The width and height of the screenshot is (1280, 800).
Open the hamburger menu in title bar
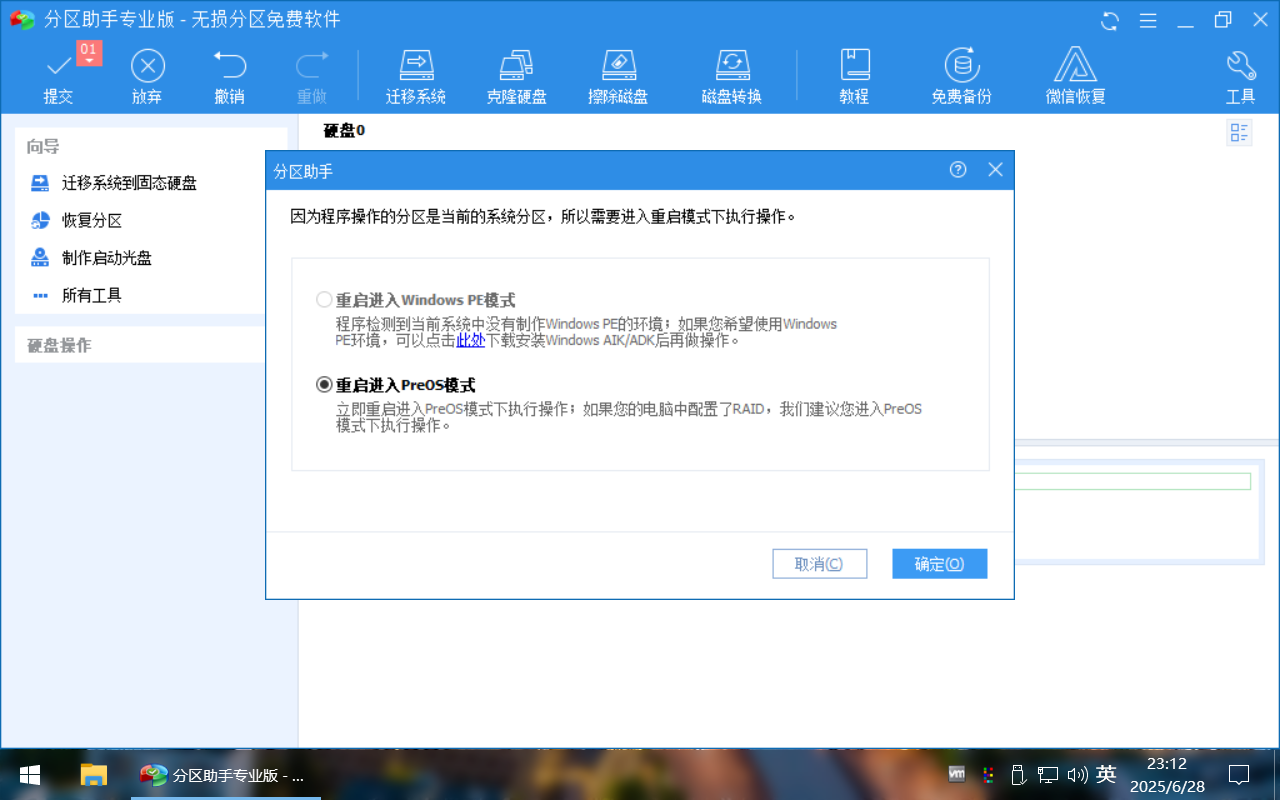(x=1148, y=20)
